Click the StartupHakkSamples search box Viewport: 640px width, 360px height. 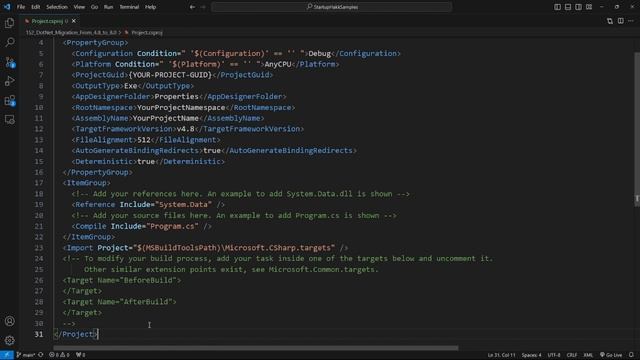click(x=331, y=7)
